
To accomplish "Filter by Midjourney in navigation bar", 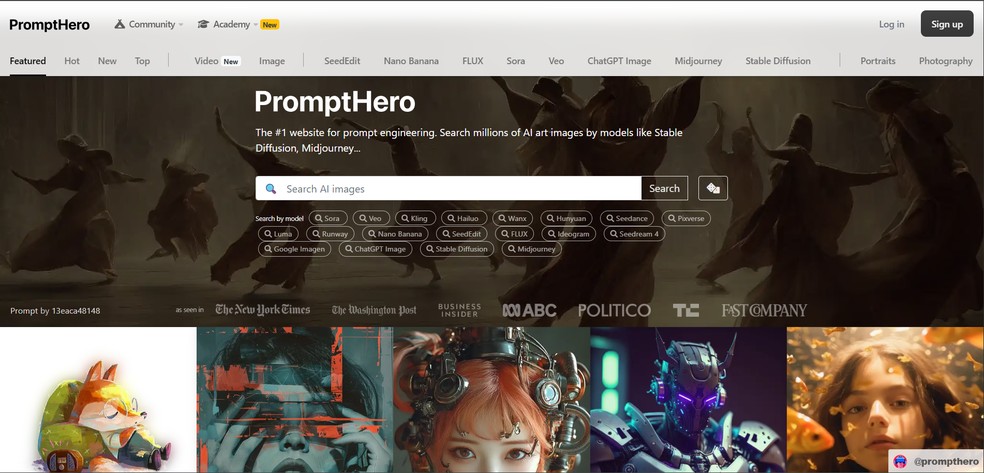I will click(x=698, y=61).
